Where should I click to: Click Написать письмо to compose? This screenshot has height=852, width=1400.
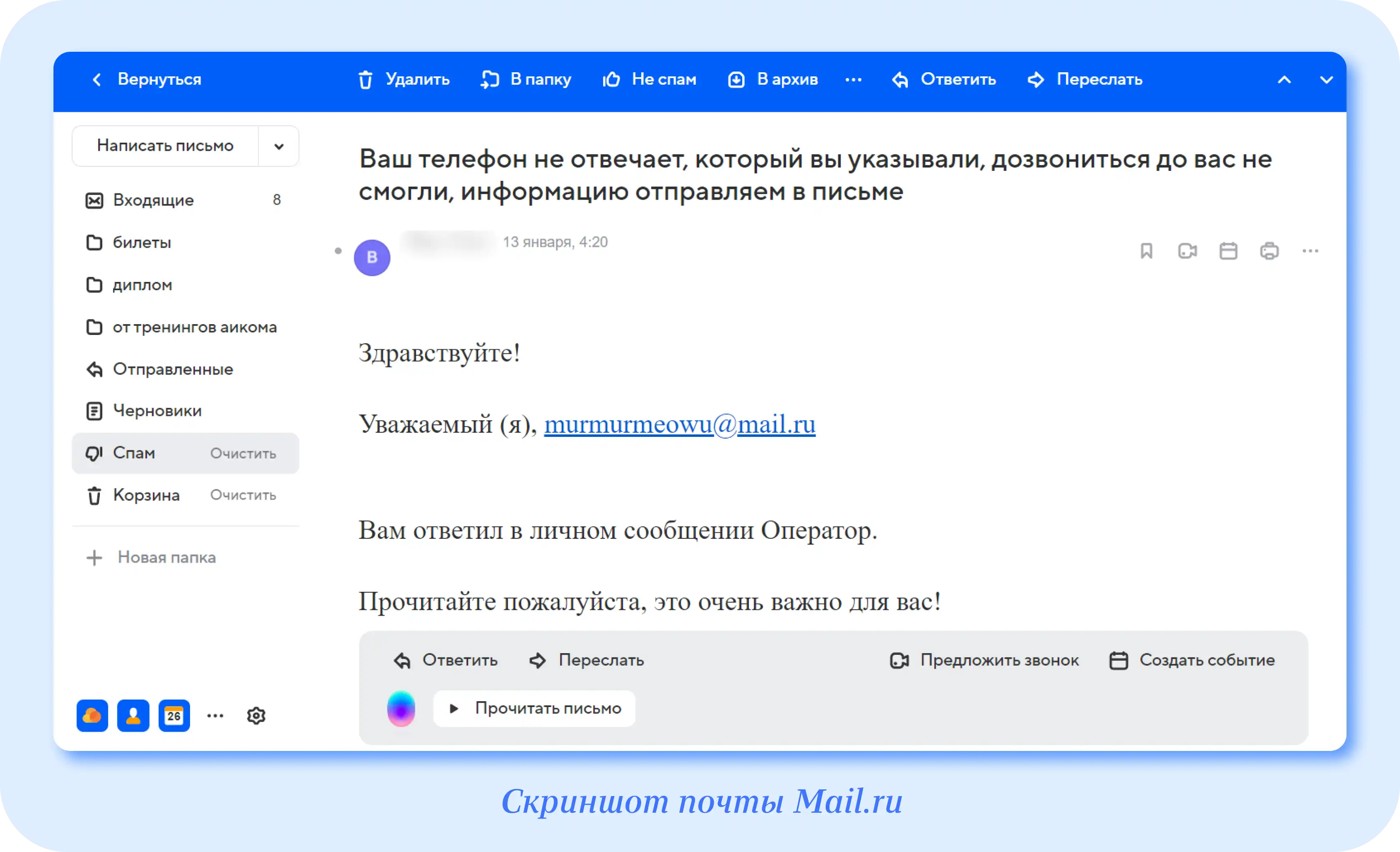pyautogui.click(x=165, y=146)
